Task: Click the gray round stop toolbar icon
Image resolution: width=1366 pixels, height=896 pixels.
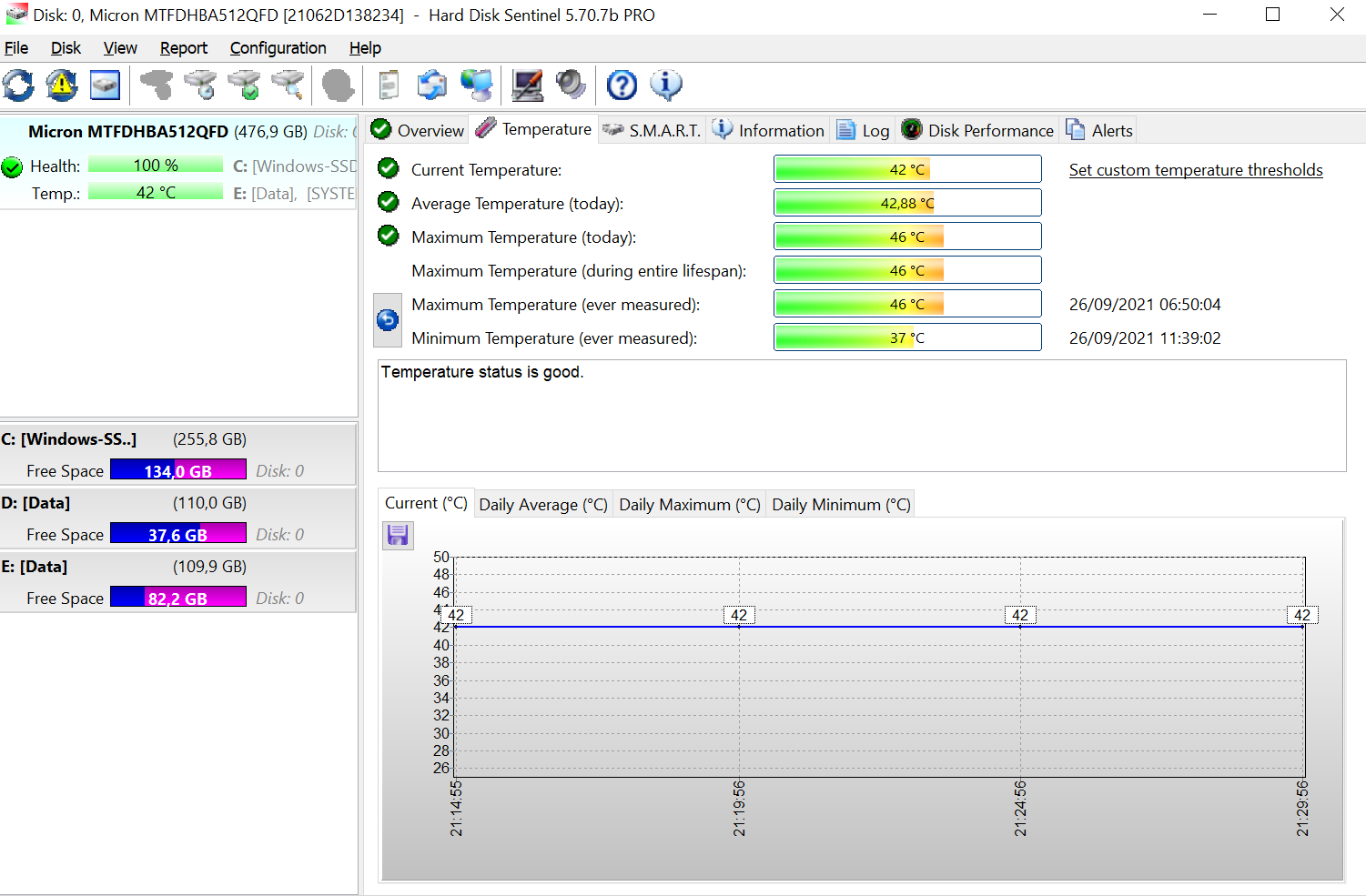Action: click(x=338, y=86)
